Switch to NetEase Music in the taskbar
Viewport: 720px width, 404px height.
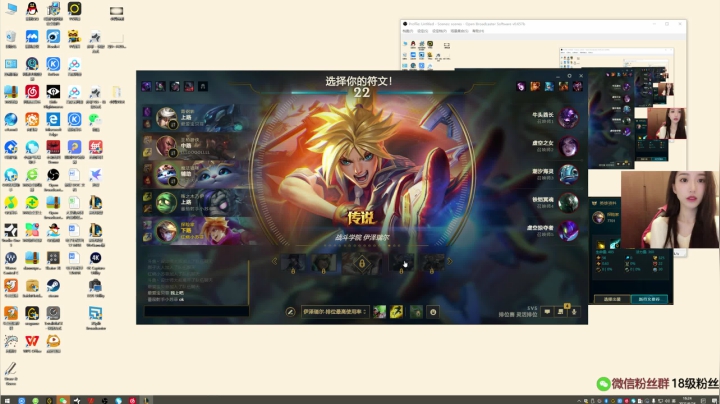coord(133,400)
